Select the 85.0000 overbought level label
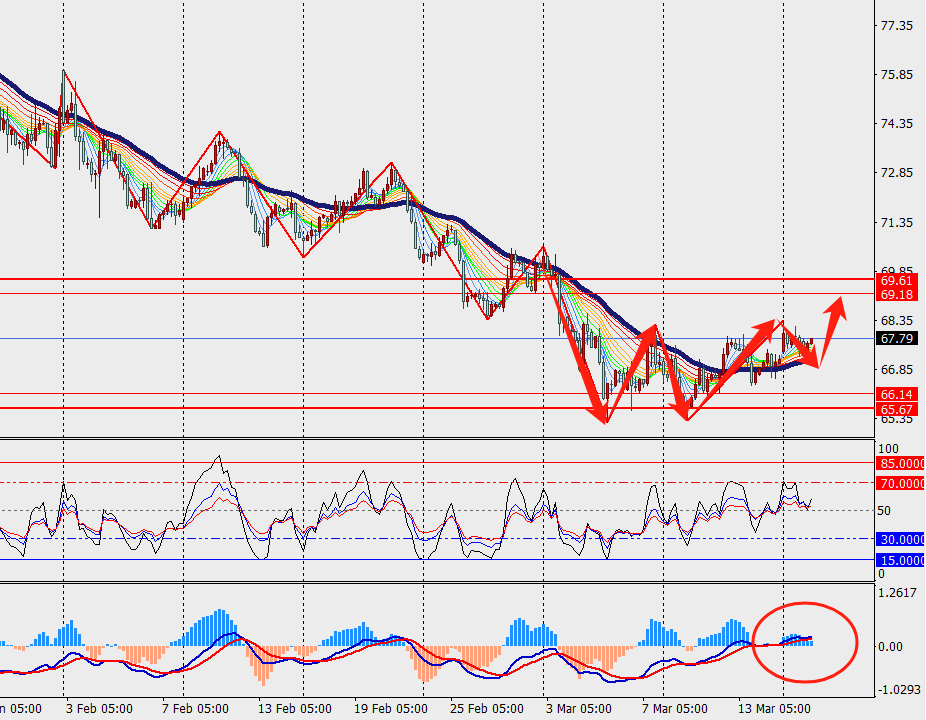Screen dimensions: 926x720 tap(900, 464)
